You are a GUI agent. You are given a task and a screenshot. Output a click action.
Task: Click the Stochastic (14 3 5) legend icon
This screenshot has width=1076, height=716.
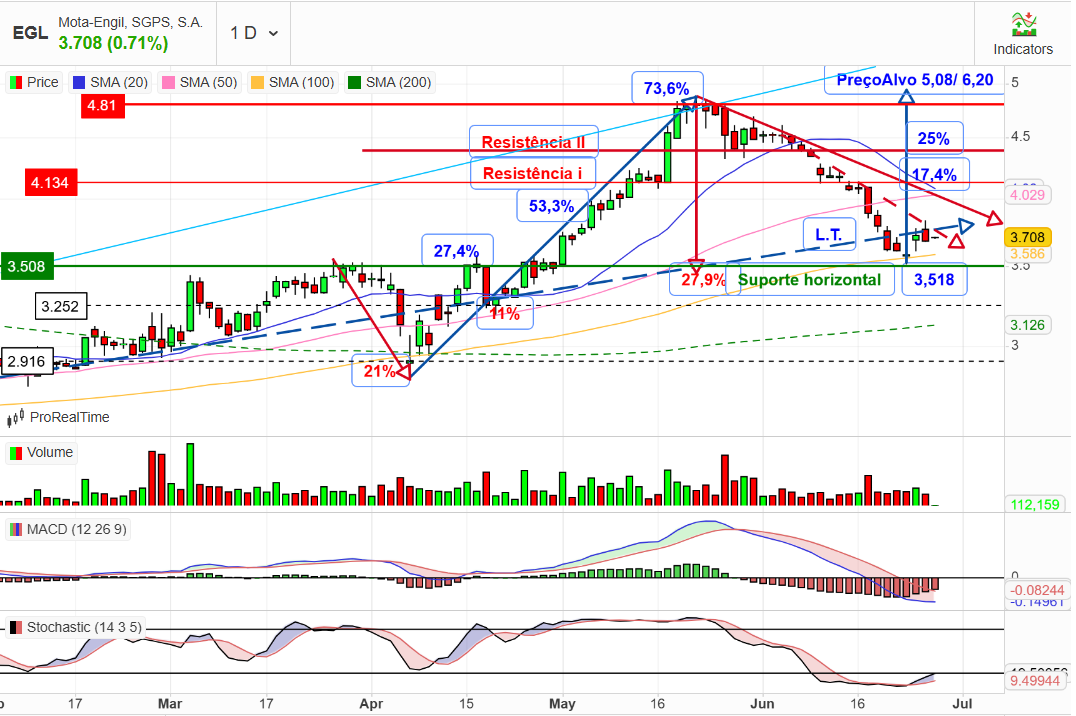[15, 627]
